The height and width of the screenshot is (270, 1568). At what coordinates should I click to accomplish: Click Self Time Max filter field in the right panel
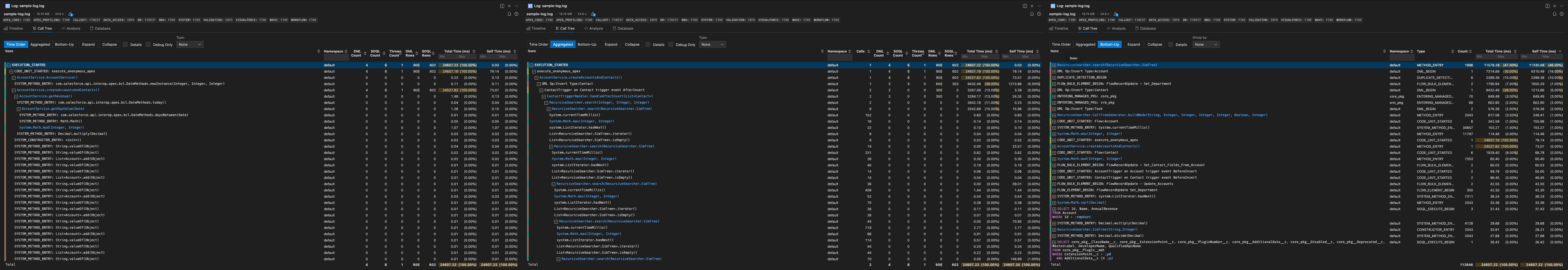point(1552,57)
